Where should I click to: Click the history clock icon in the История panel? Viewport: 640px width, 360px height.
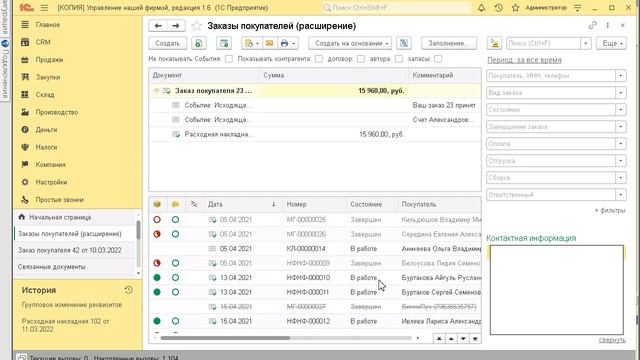(x=129, y=290)
